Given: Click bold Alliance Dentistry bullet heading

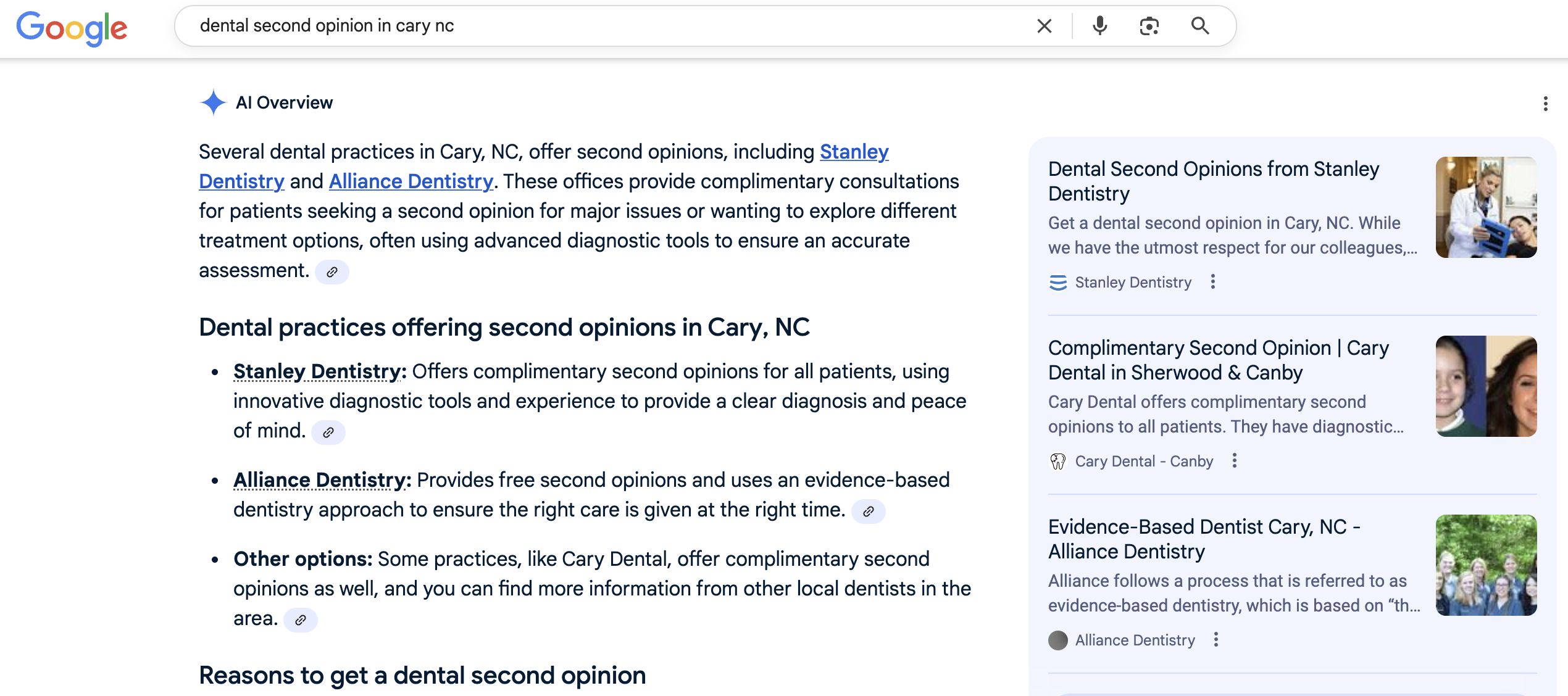Looking at the screenshot, I should (322, 480).
